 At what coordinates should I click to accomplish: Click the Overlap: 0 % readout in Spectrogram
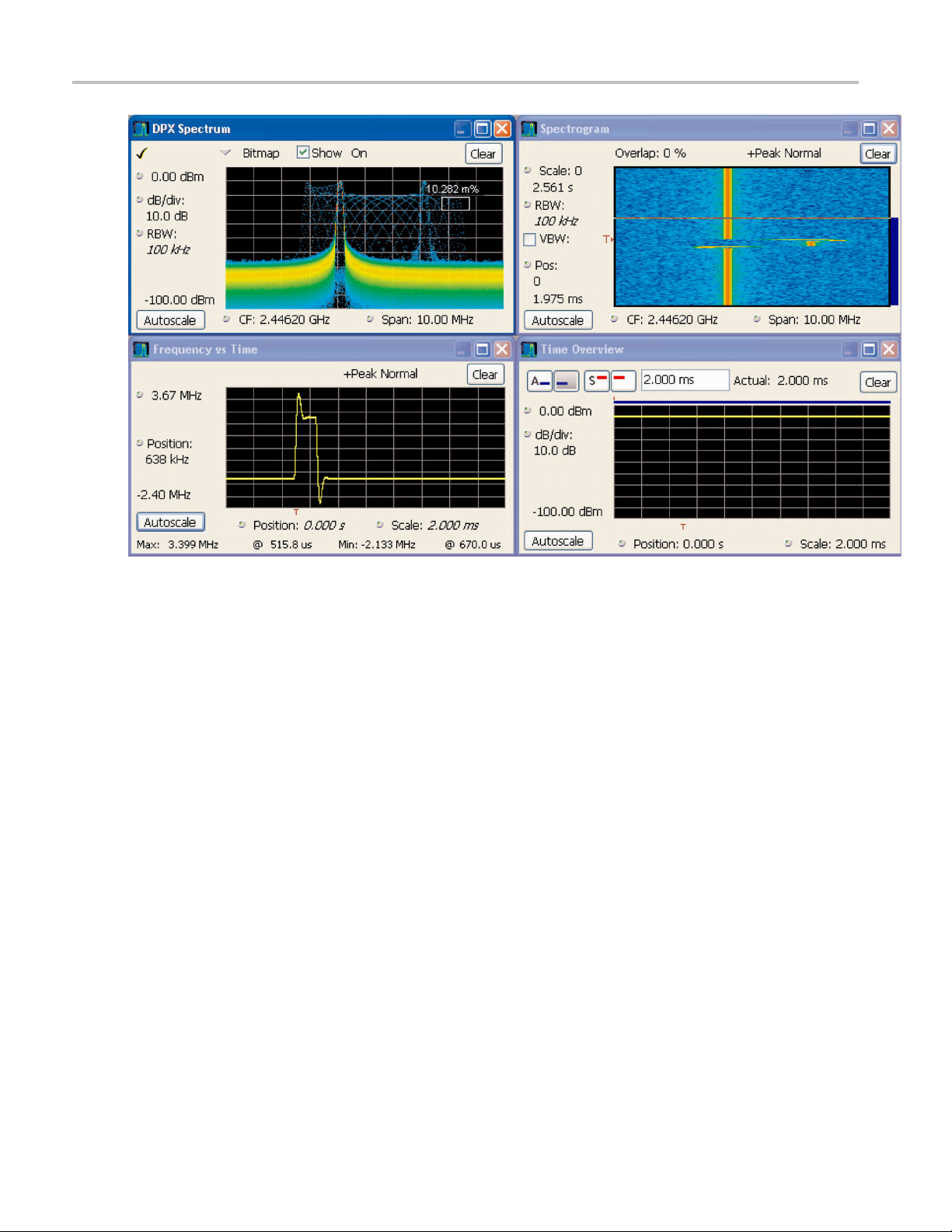[x=650, y=153]
